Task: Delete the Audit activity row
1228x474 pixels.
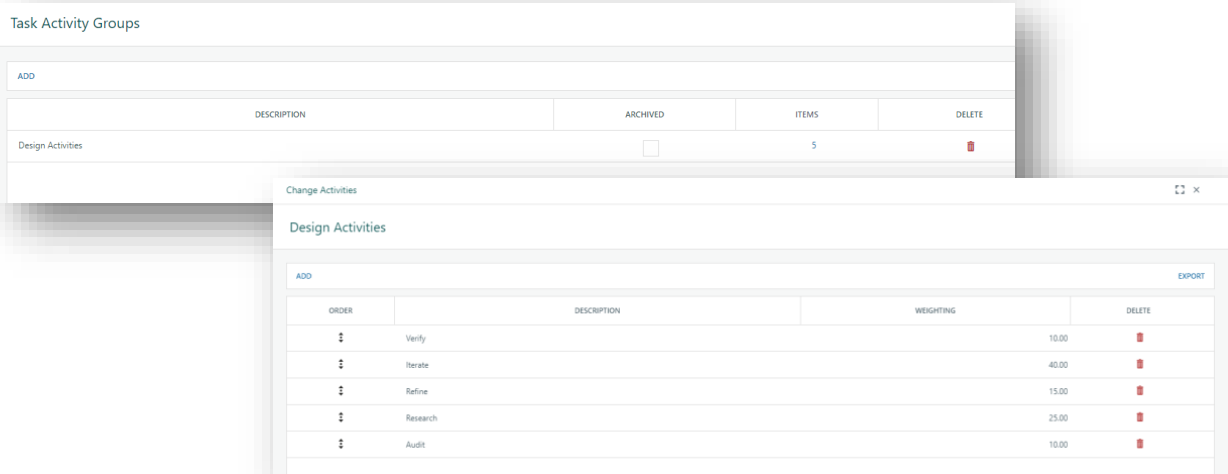Action: click(1140, 444)
